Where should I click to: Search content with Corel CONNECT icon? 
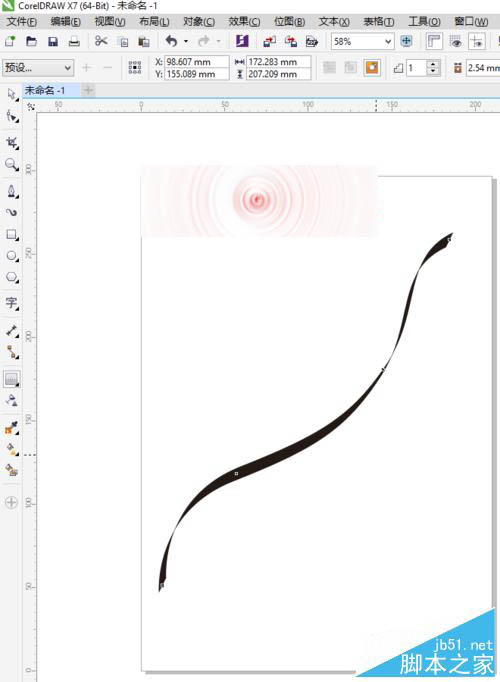pyautogui.click(x=242, y=41)
